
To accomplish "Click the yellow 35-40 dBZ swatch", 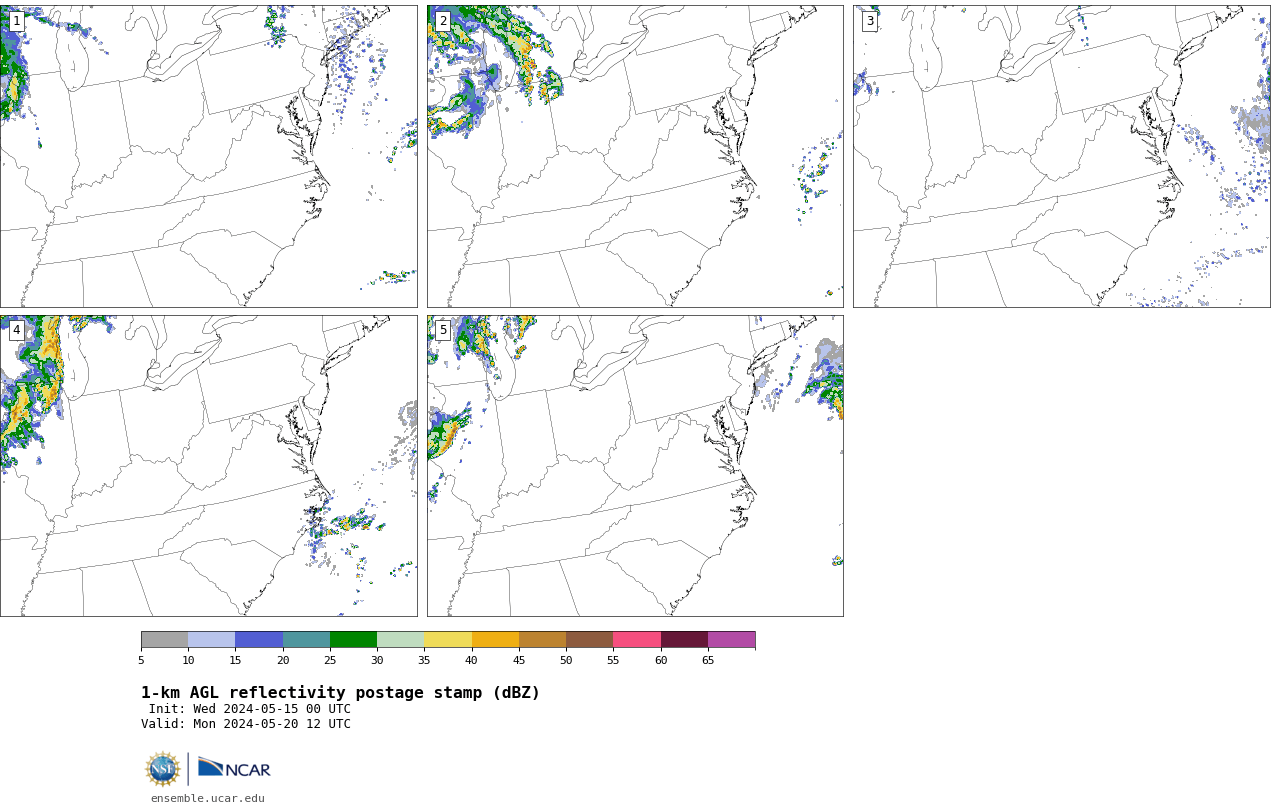I will [448, 640].
